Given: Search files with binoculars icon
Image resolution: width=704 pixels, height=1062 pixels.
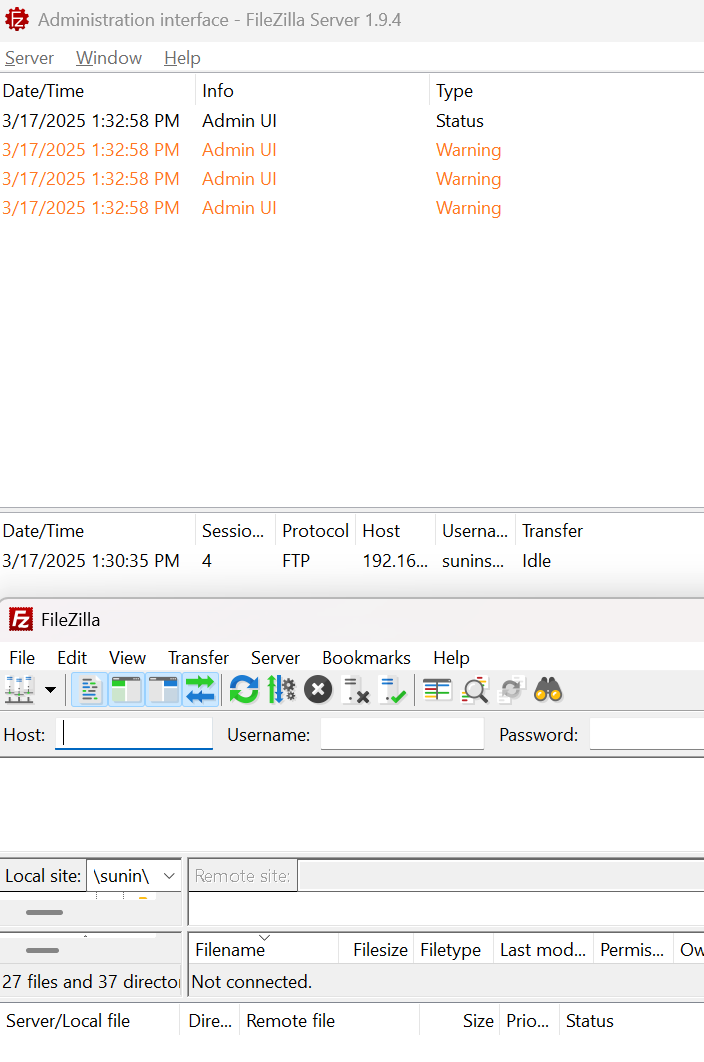Looking at the screenshot, I should tap(548, 690).
